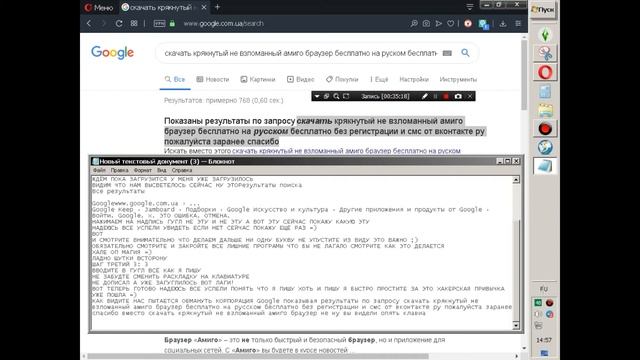Expand the Ещё more options menu
Image resolution: width=640 pixels, height=360 pixels.
point(379,79)
